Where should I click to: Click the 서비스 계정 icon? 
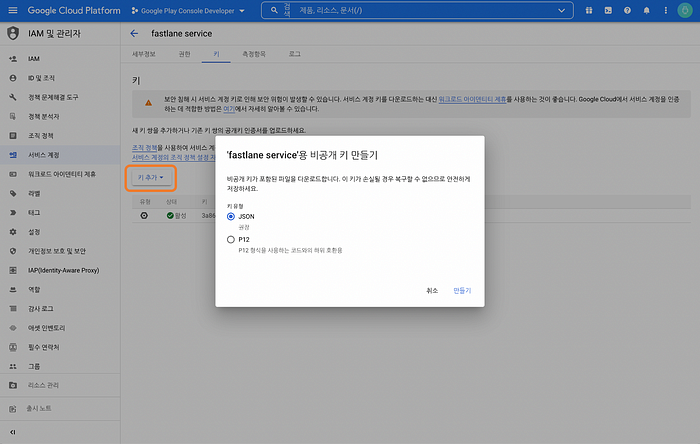13,155
